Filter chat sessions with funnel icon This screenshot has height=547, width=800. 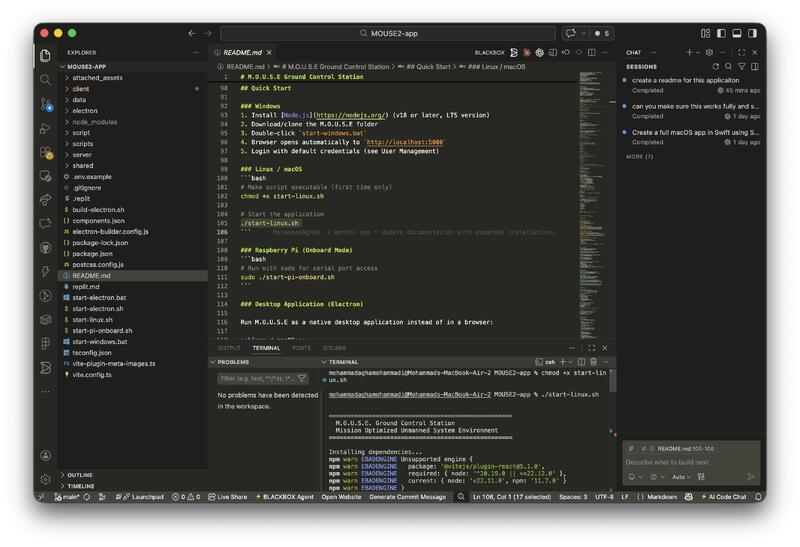point(741,67)
